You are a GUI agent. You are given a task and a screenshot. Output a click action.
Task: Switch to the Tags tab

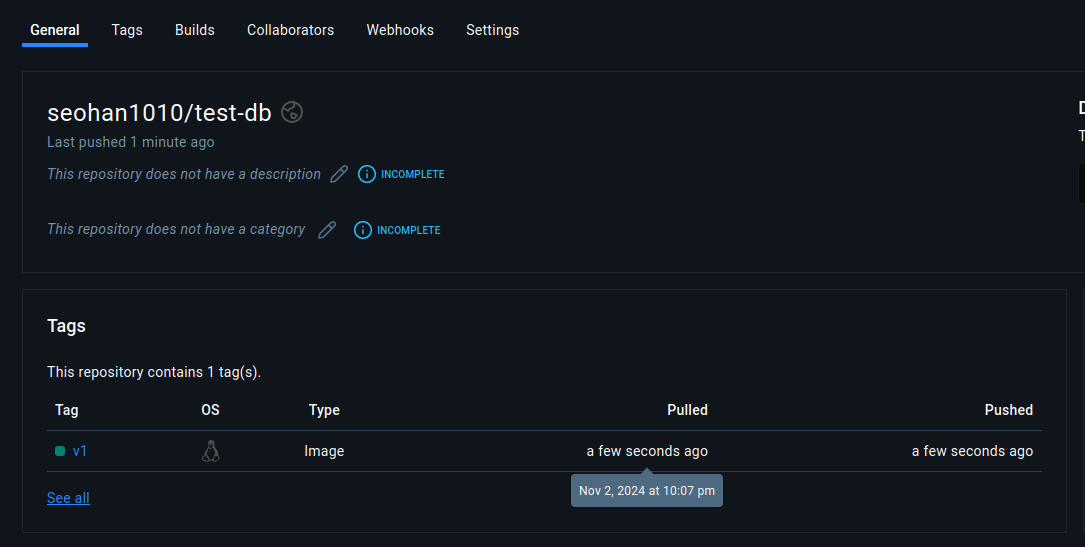pos(127,30)
